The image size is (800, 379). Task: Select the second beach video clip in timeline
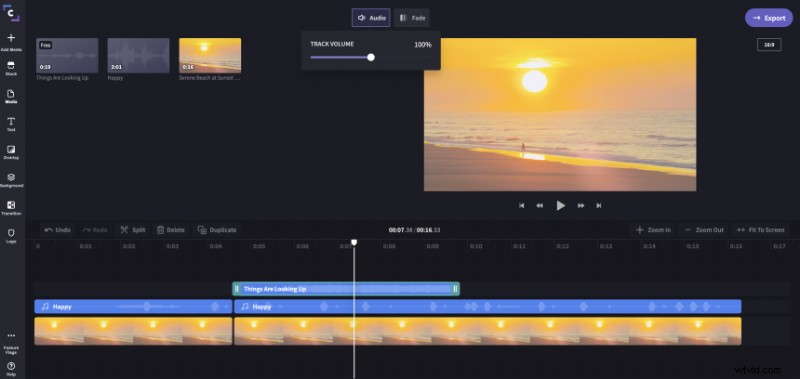pyautogui.click(x=487, y=331)
